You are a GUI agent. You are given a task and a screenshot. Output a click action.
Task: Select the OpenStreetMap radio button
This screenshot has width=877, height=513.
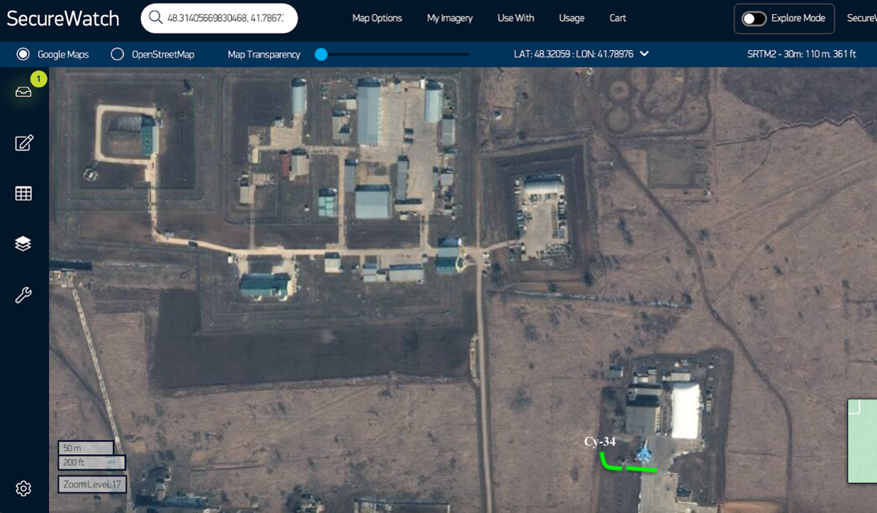coord(117,54)
